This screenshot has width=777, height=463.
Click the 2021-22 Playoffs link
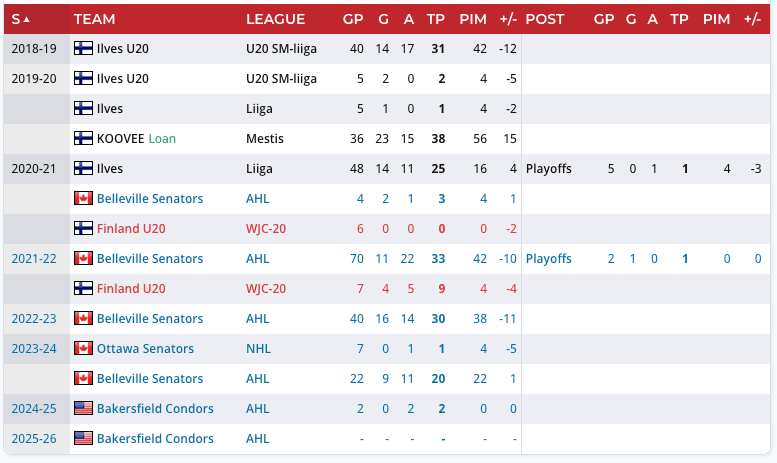(548, 258)
